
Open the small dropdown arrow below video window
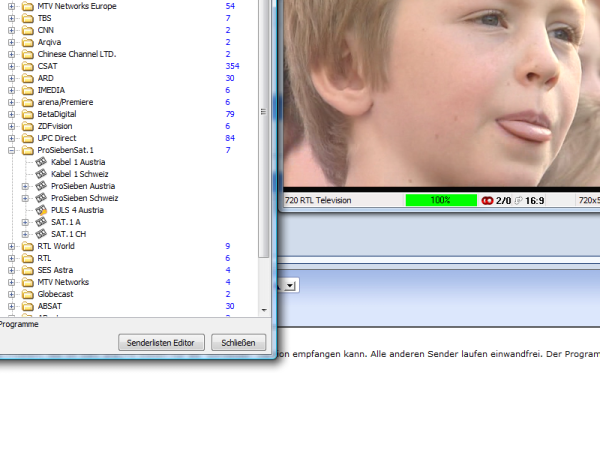click(290, 286)
